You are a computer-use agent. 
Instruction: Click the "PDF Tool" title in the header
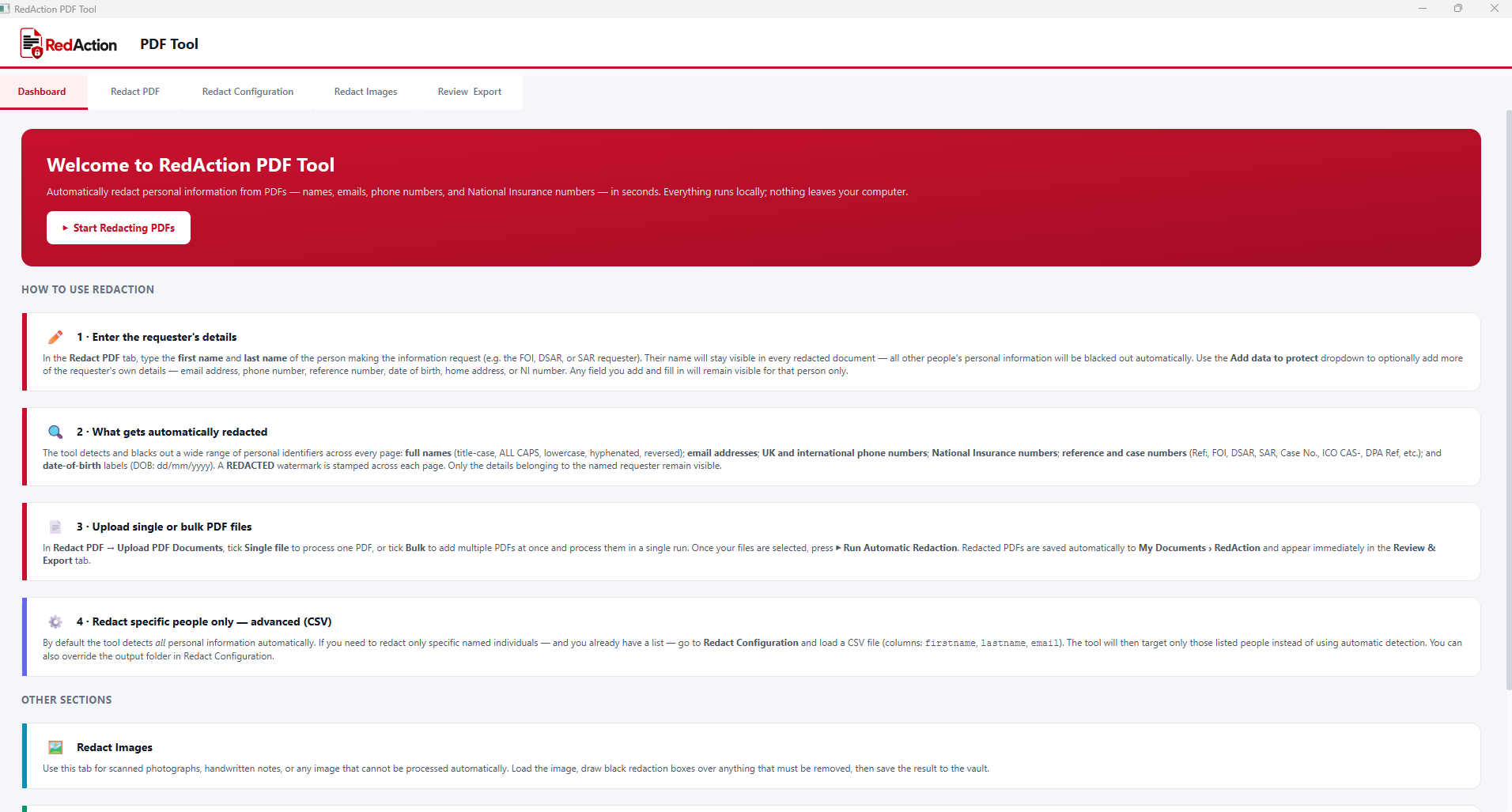coord(169,44)
